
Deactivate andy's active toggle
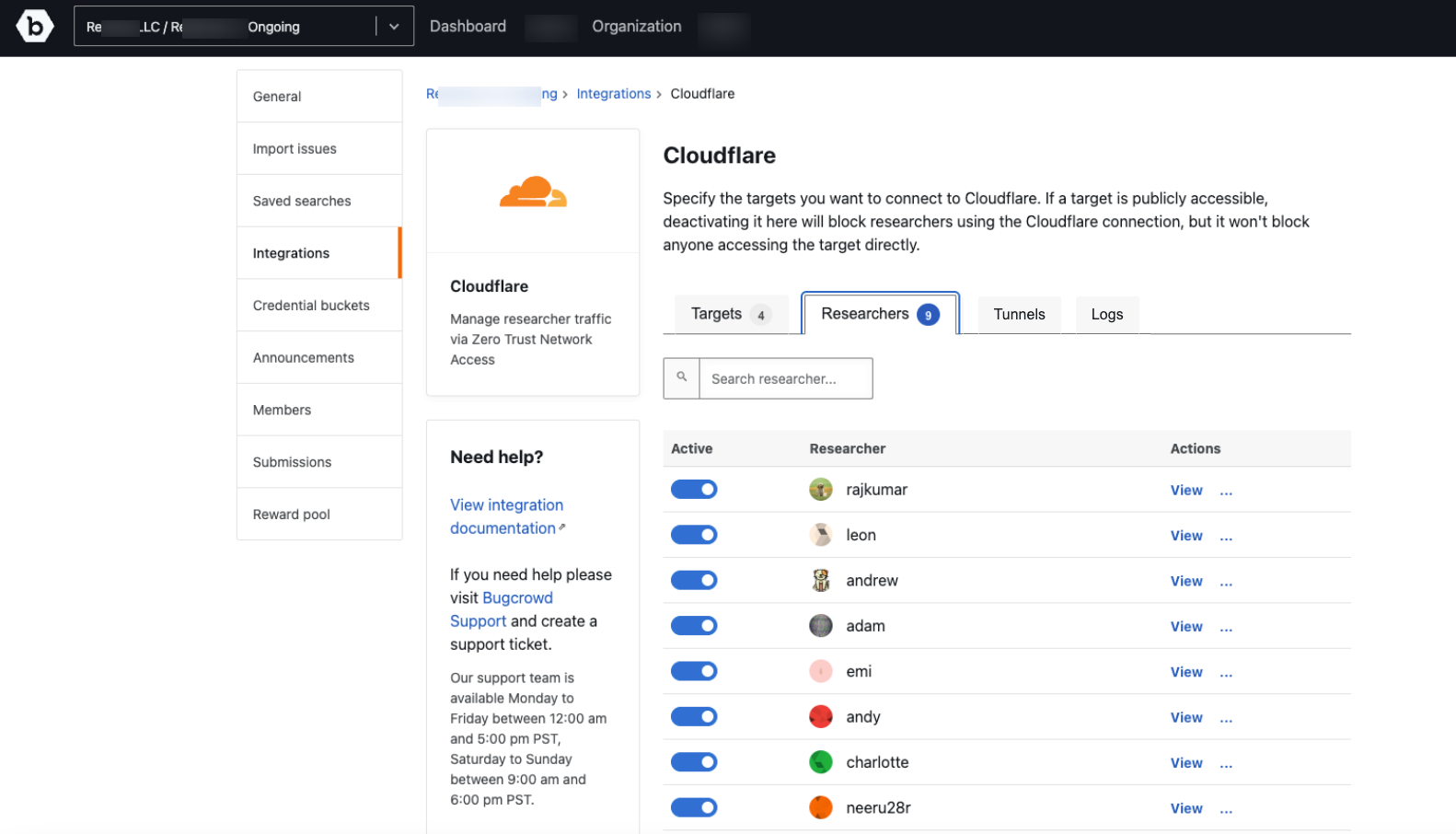(694, 716)
